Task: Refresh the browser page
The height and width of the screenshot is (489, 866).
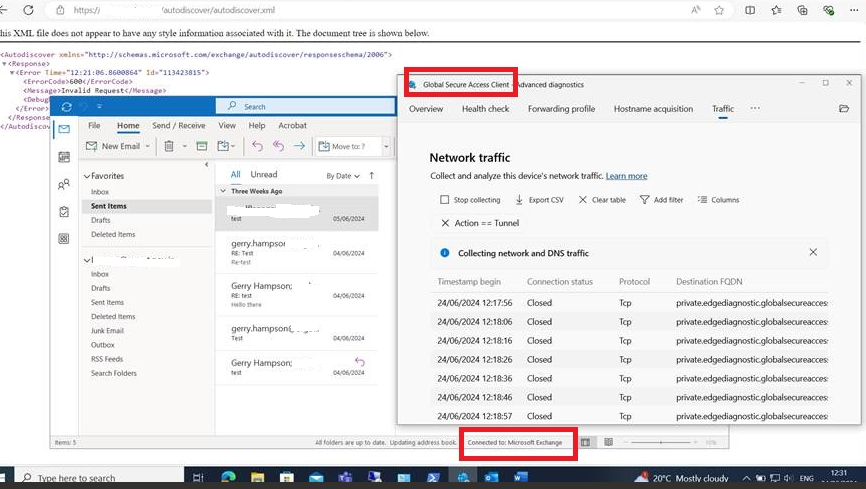Action: (x=28, y=10)
